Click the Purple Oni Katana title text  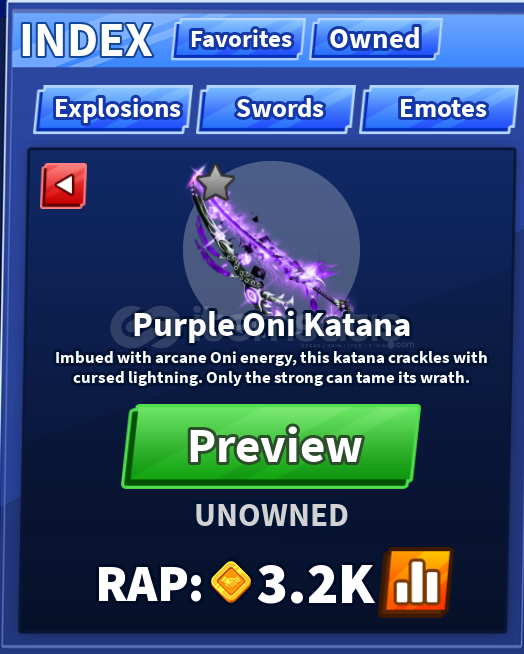tap(272, 326)
